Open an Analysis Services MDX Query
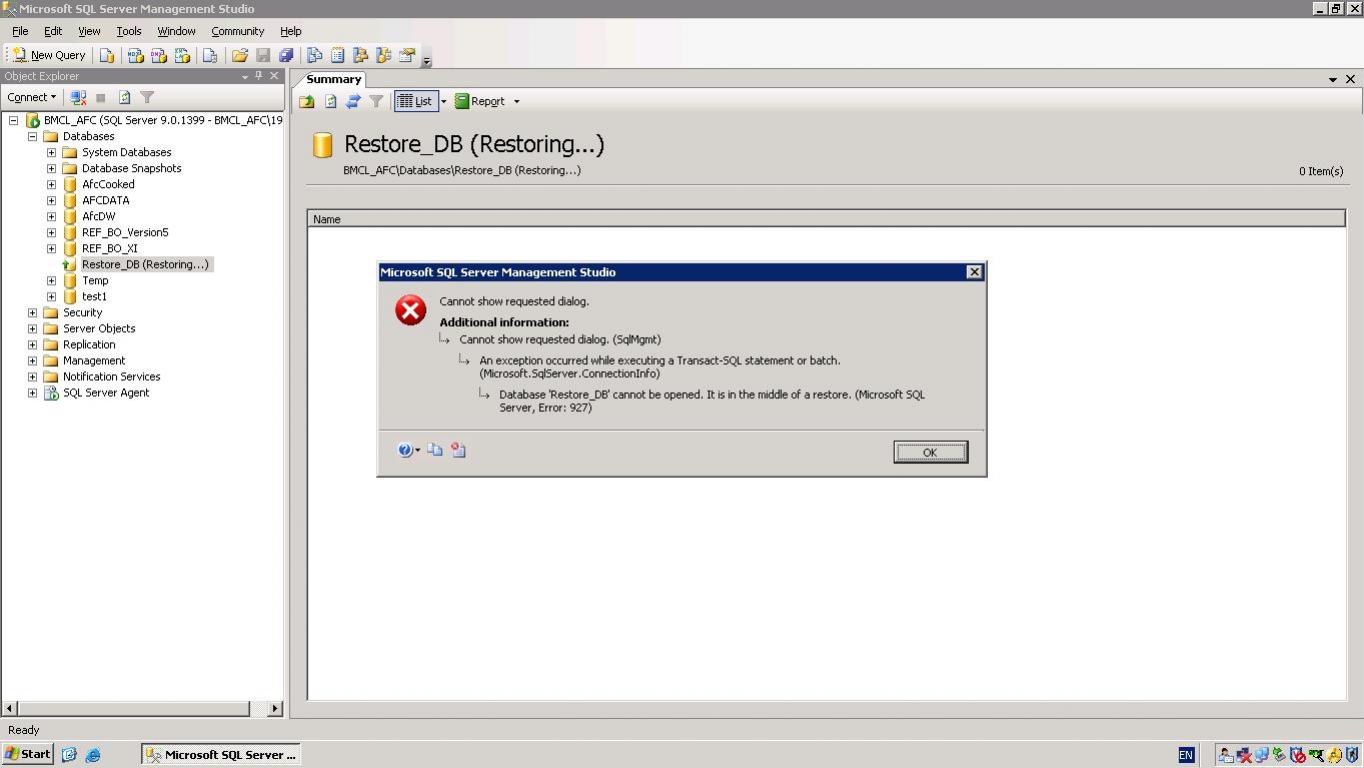This screenshot has height=768, width=1364. click(x=135, y=56)
